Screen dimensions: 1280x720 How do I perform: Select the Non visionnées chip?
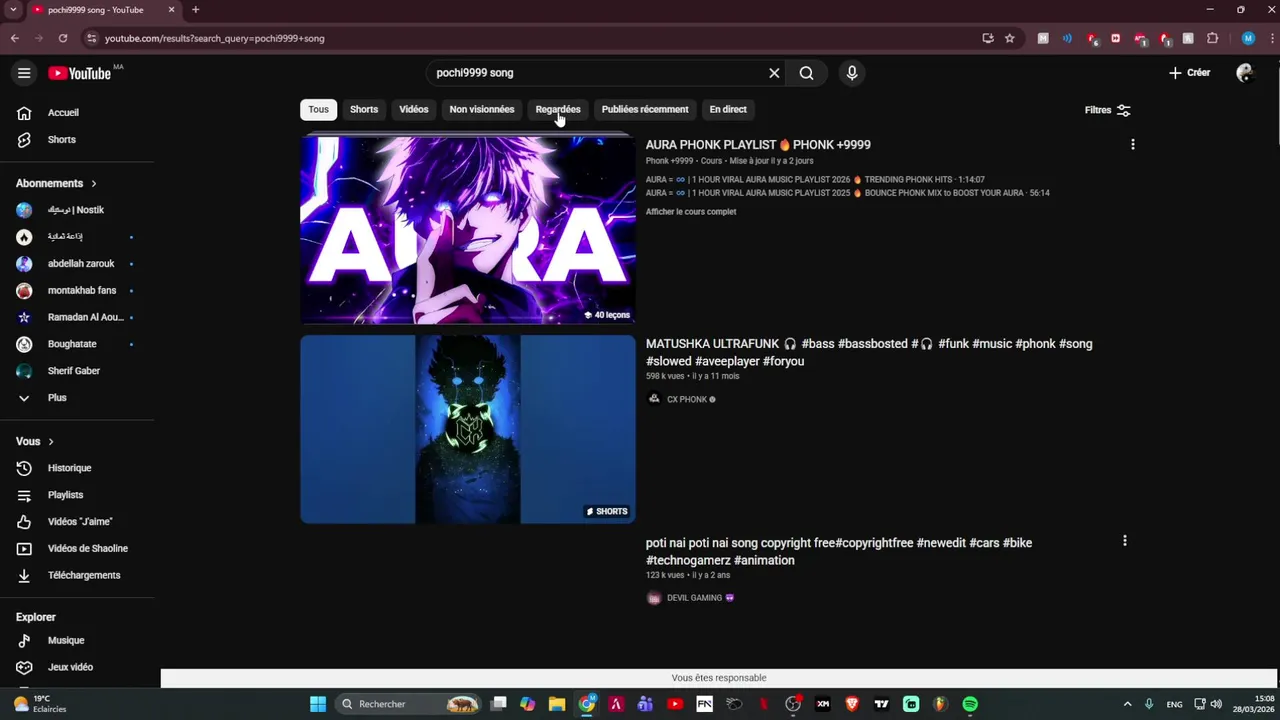click(482, 109)
